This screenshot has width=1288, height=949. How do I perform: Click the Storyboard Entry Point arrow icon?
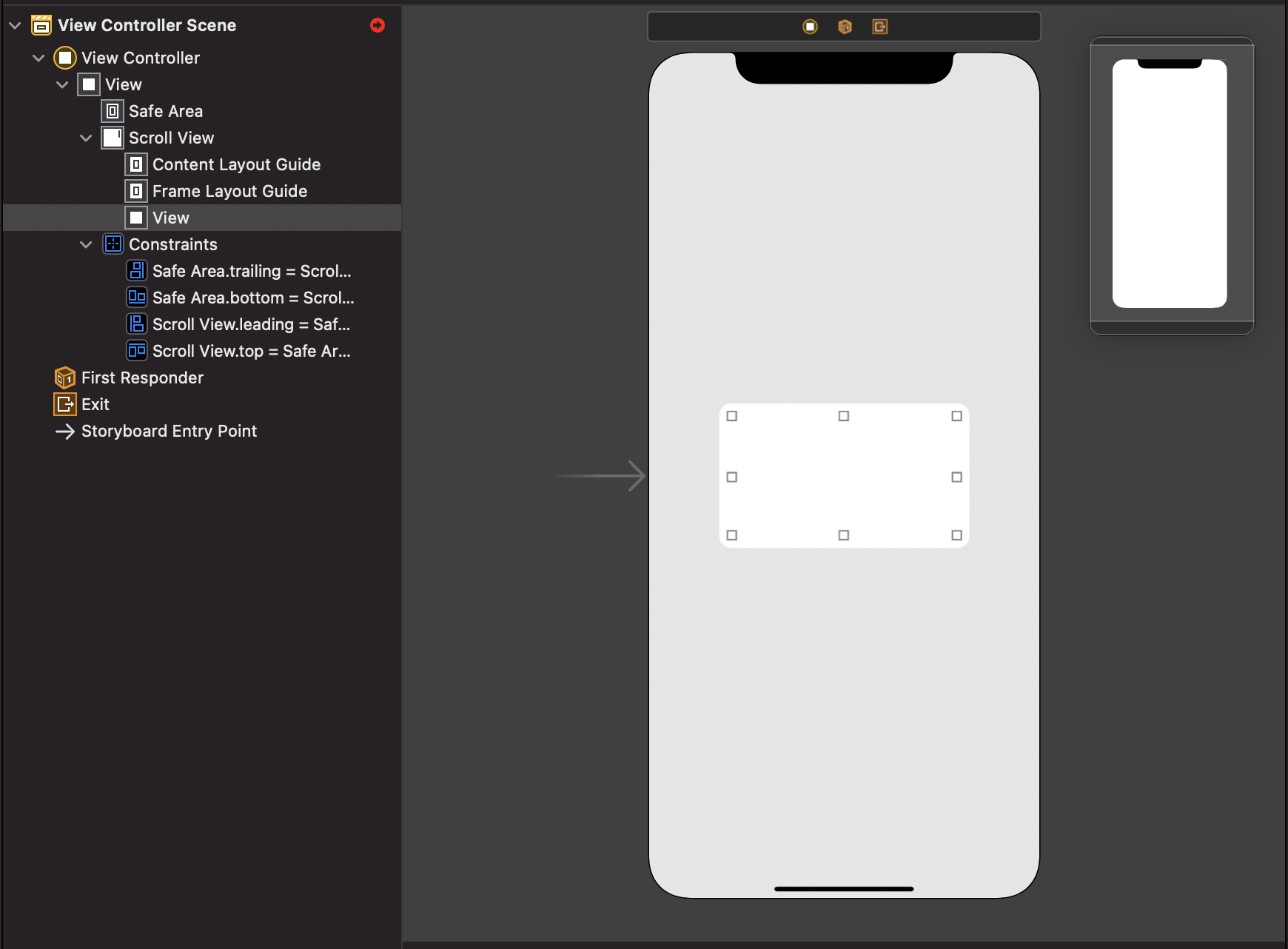pos(65,431)
